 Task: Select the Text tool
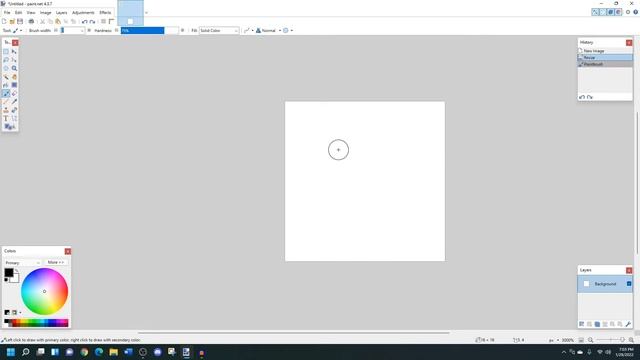pyautogui.click(x=6, y=118)
